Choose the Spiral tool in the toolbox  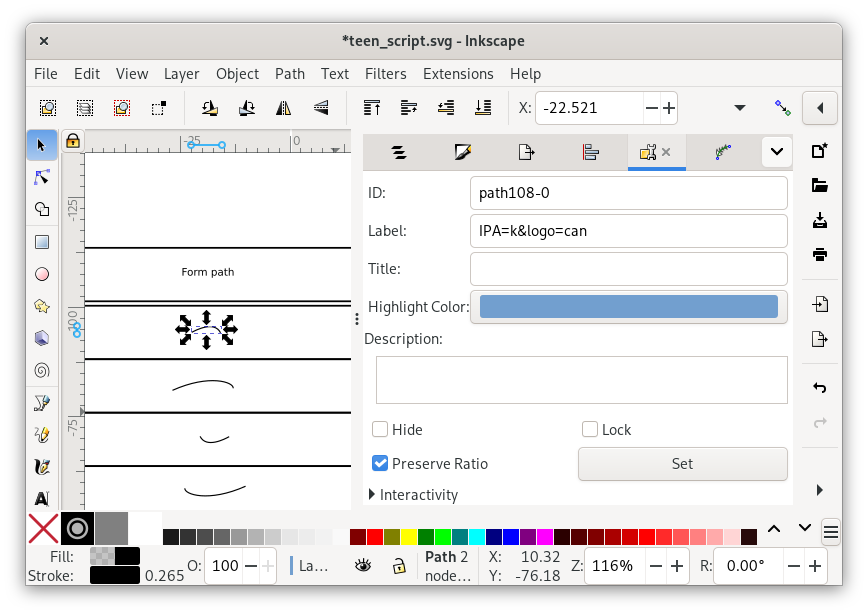coord(41,369)
